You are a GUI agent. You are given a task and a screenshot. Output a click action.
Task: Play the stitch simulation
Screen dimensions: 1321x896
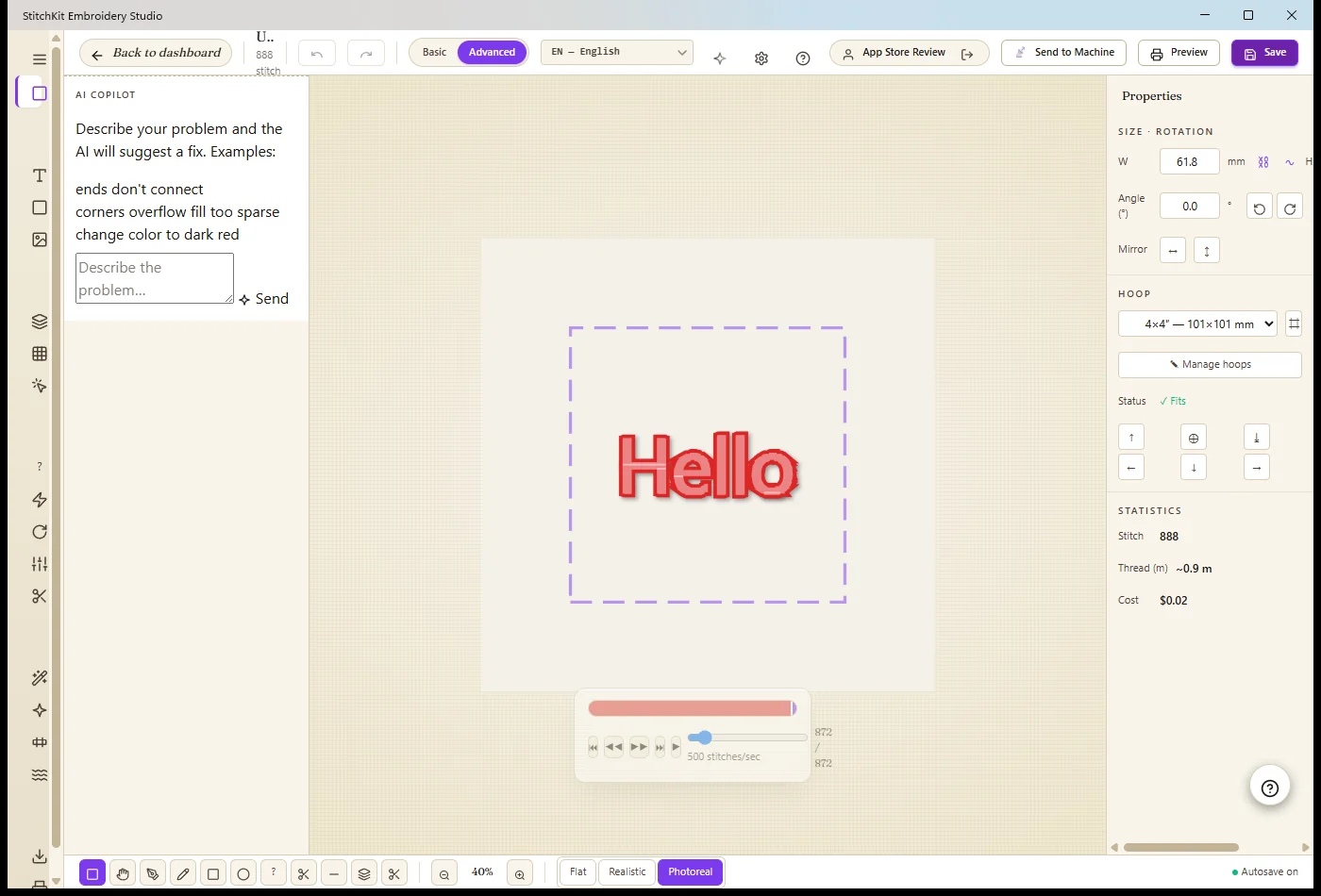click(676, 747)
